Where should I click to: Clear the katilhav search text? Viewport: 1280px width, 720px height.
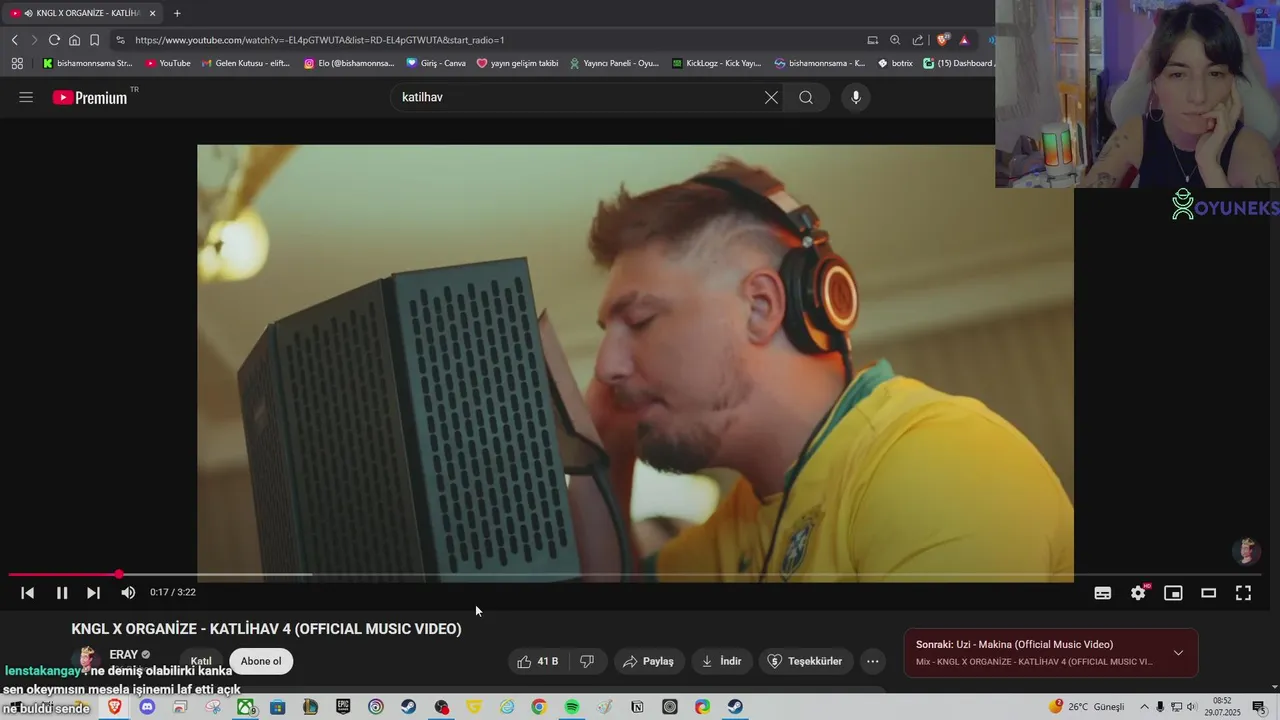771,97
